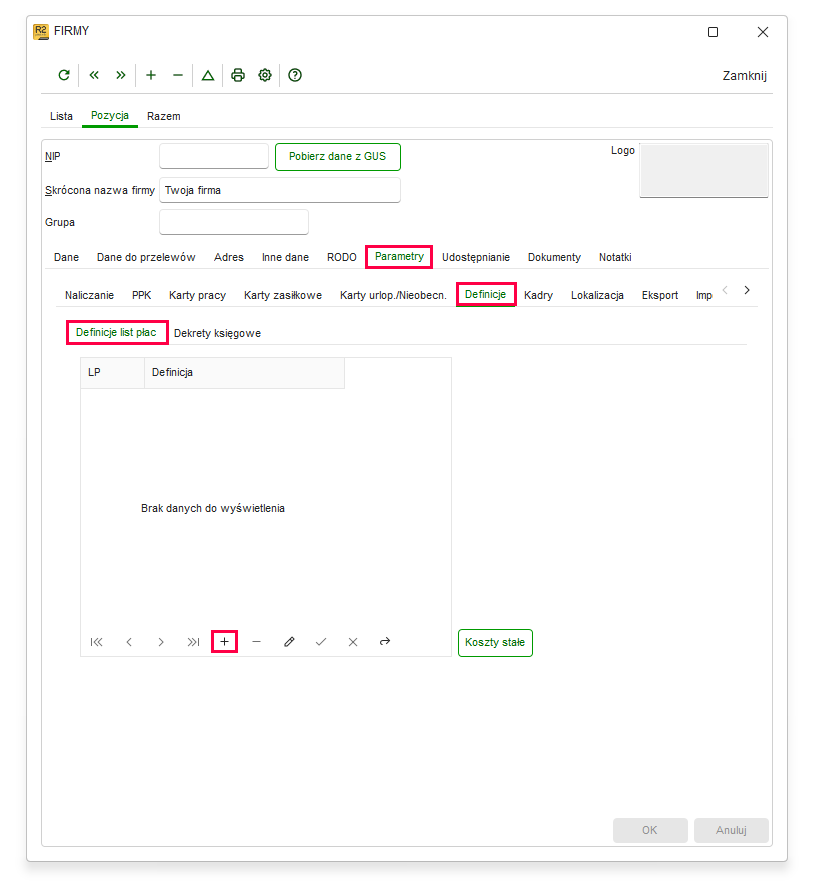This screenshot has width=813, height=883.
Task: Go to the next definition in the grid navigator
Action: (x=161, y=642)
